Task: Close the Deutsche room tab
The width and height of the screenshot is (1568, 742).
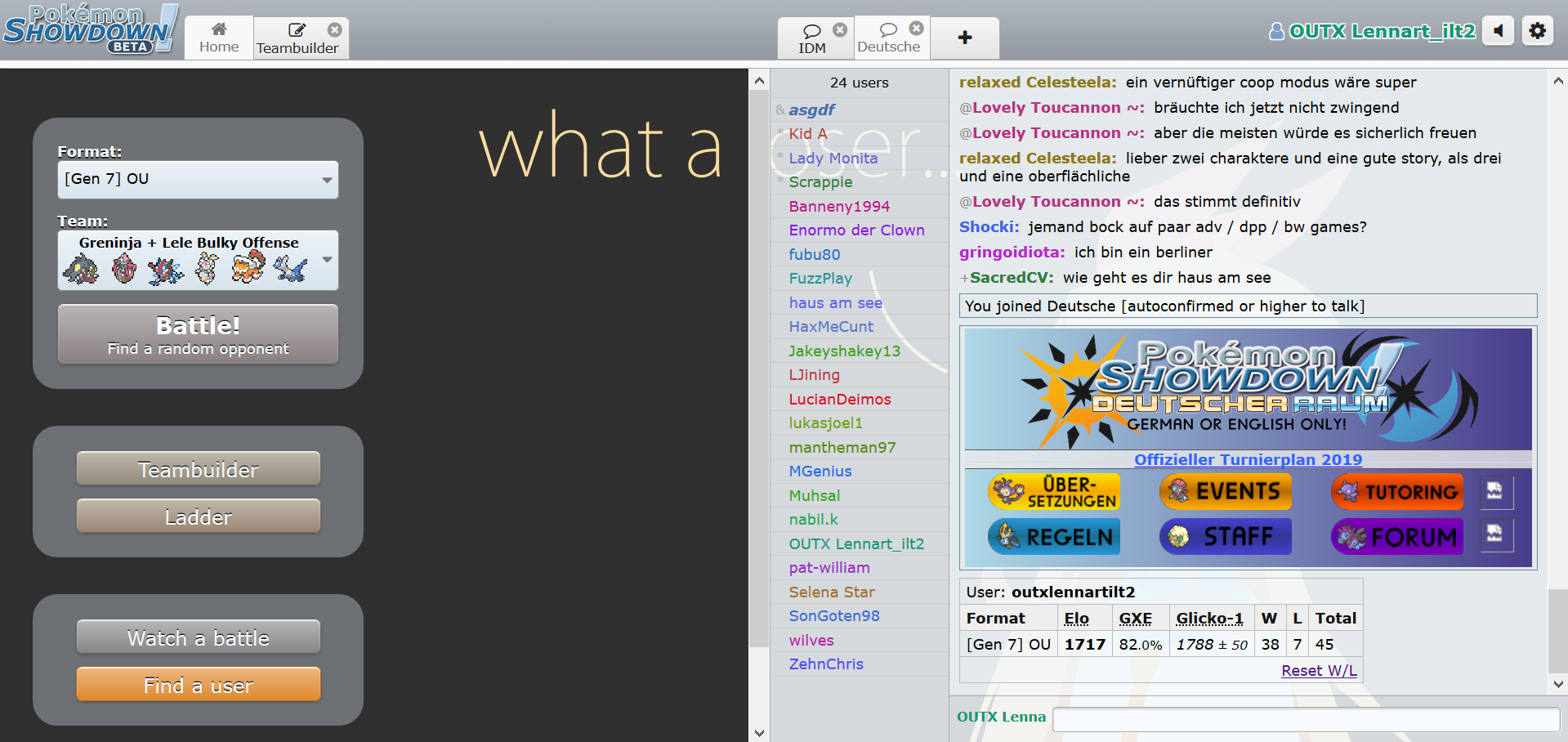Action: point(917,29)
